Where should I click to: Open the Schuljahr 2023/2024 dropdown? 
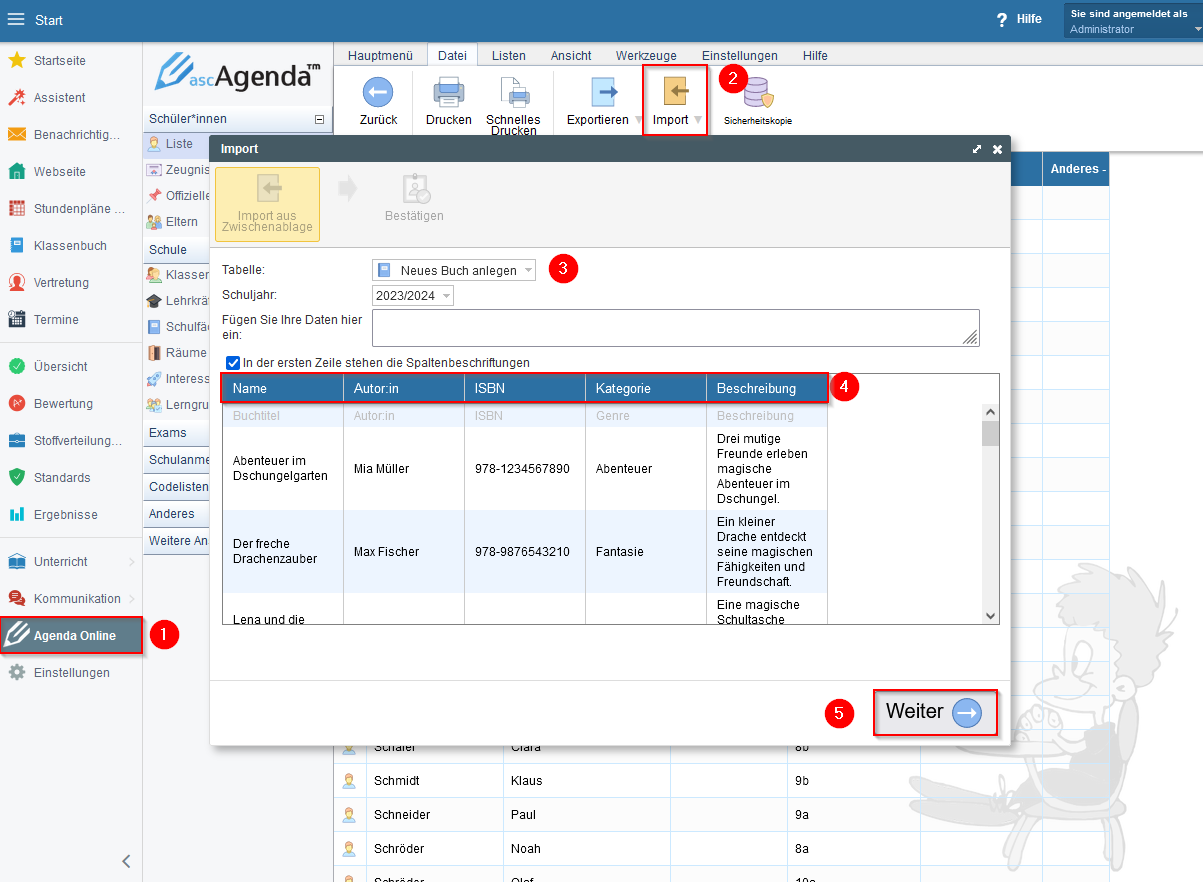point(412,296)
